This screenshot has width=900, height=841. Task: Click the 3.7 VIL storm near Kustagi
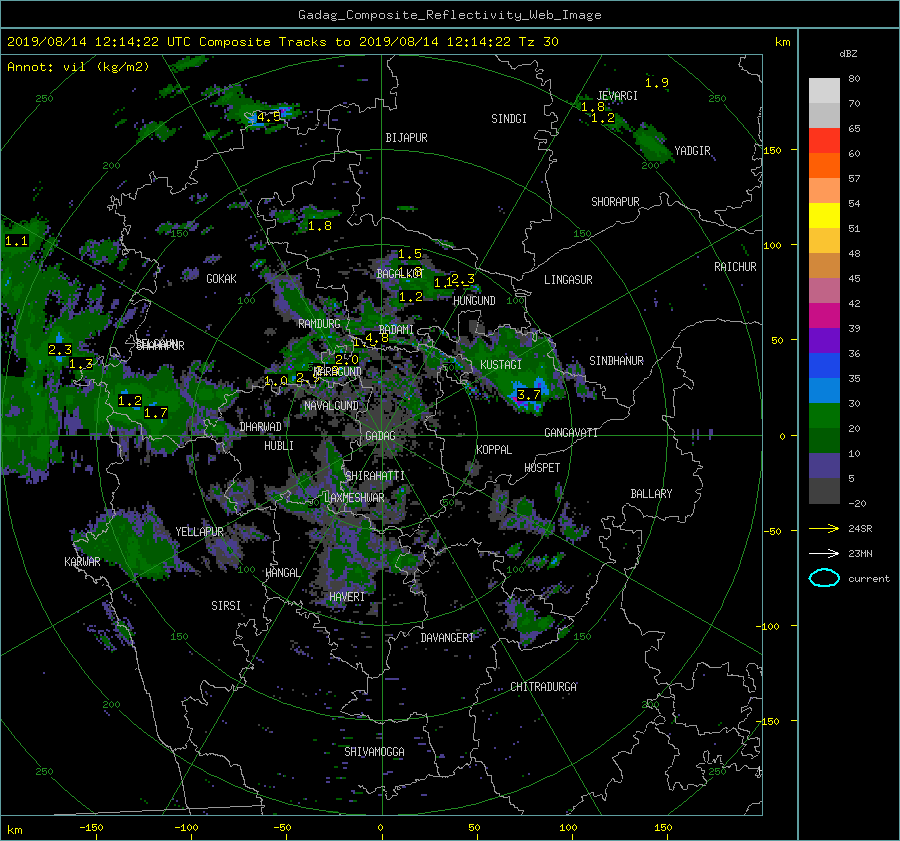tap(529, 394)
